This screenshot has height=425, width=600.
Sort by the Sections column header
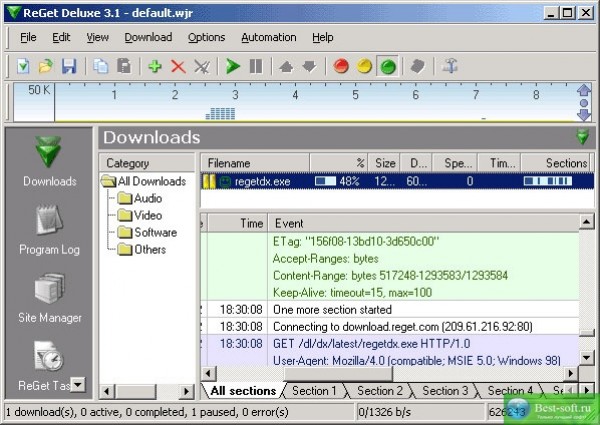click(x=555, y=163)
